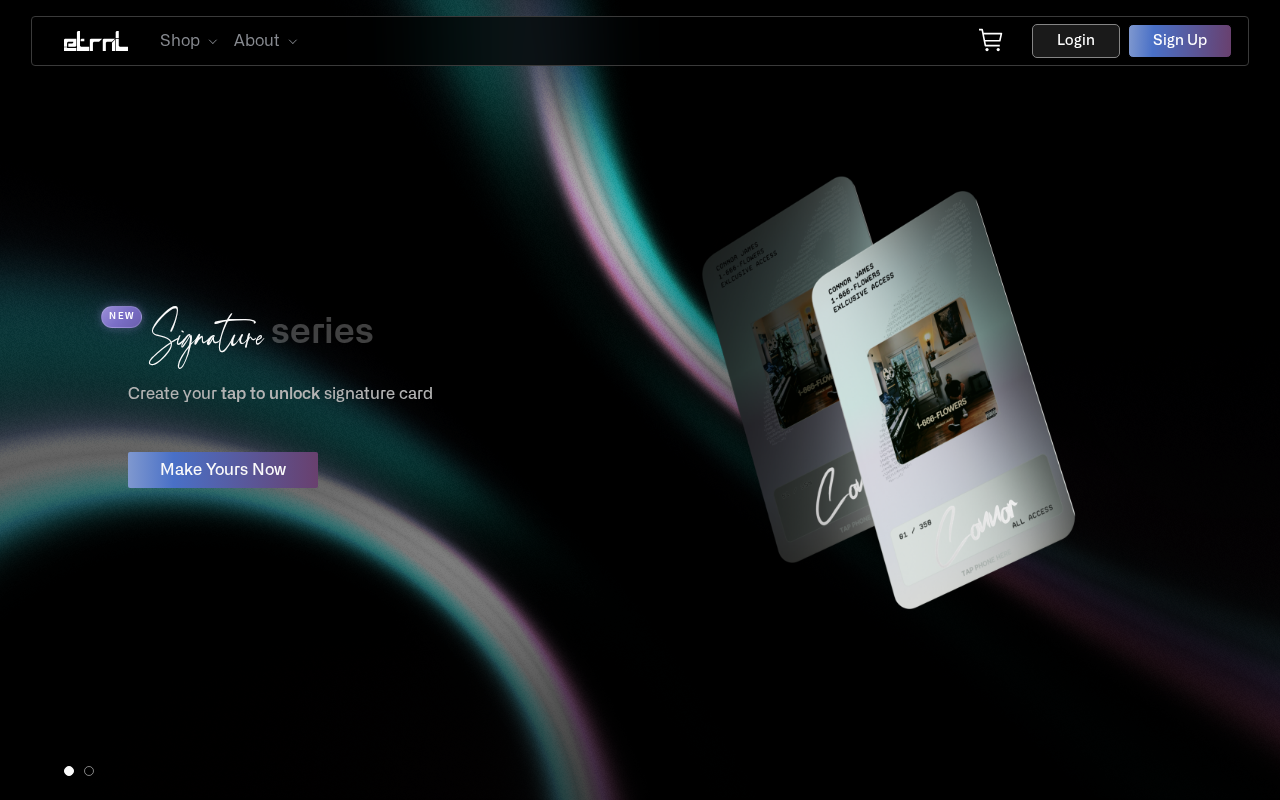Open the shopping cart
The width and height of the screenshot is (1280, 800).
tap(990, 41)
